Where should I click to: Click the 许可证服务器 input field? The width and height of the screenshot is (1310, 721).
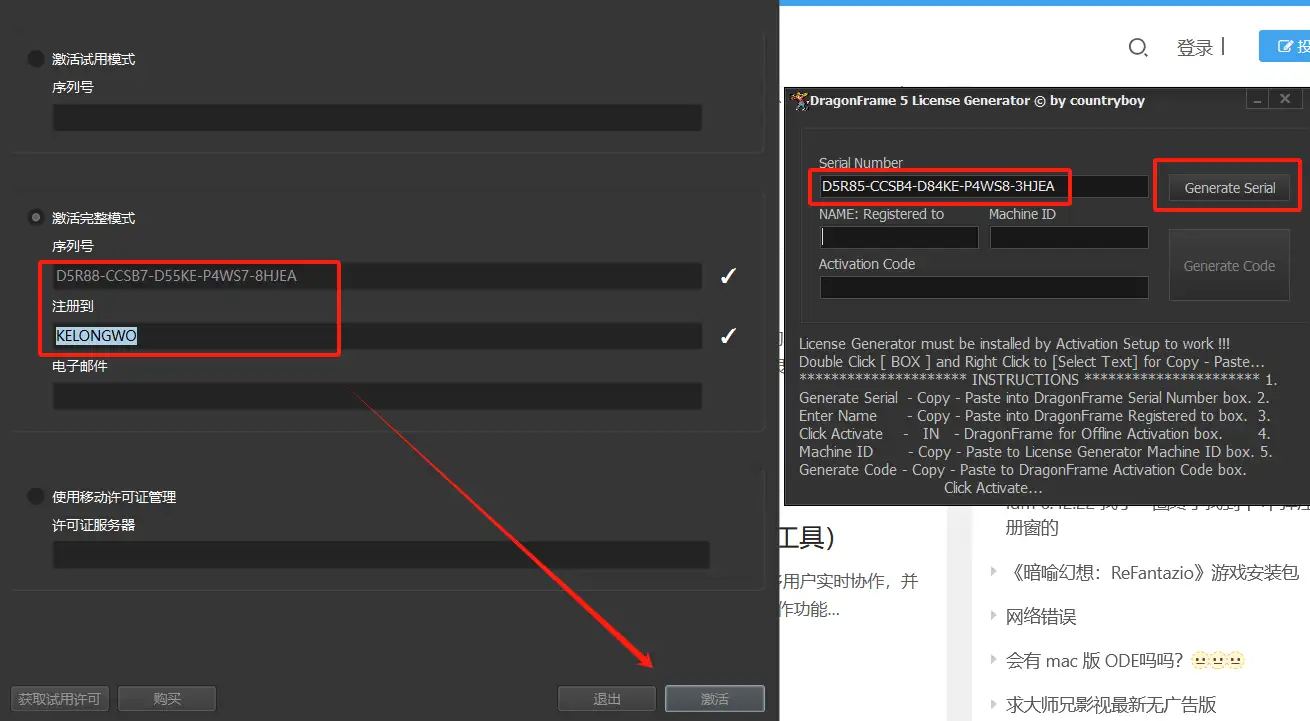click(381, 555)
